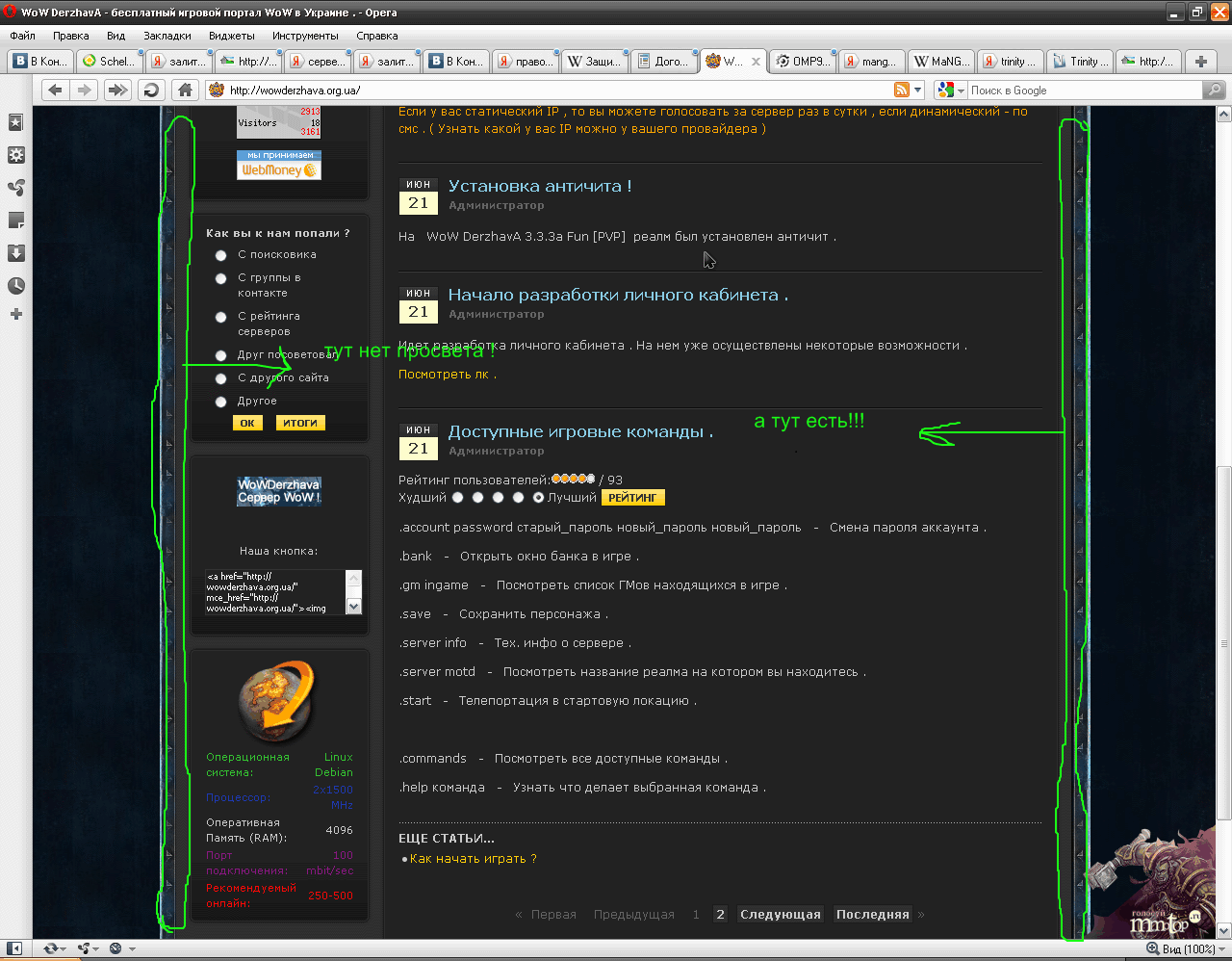Open the Widgets panel gear icon

click(x=15, y=155)
